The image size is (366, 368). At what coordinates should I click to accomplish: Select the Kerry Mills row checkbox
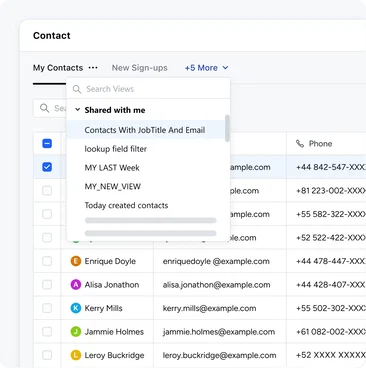[47, 308]
